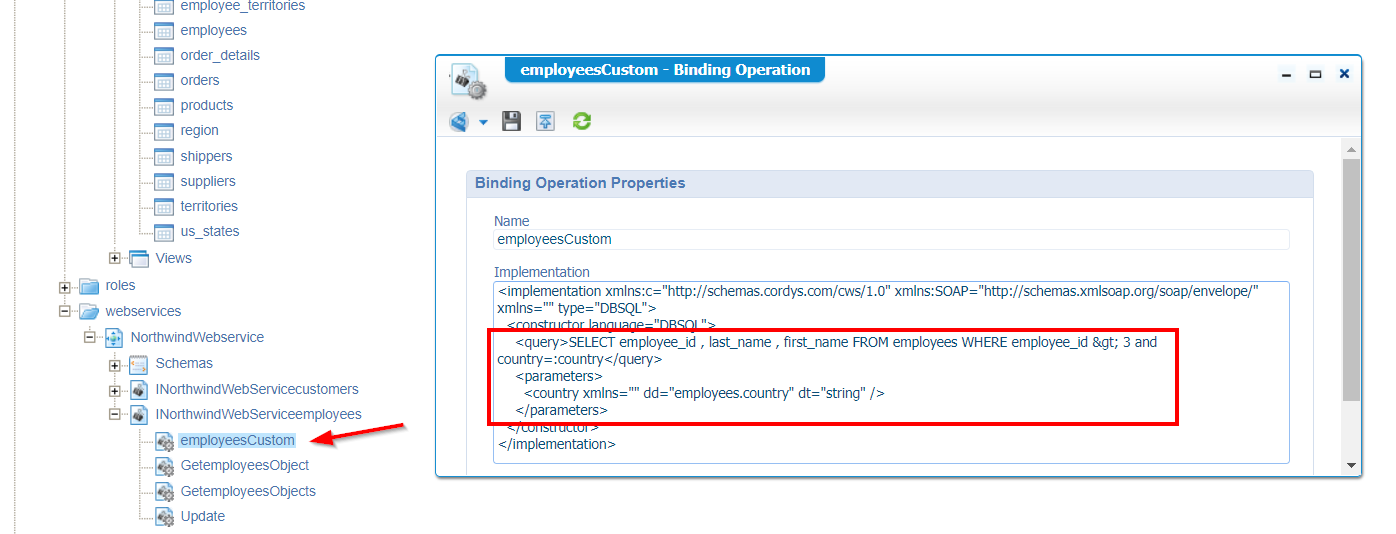
Task: Click scrollbar up arrow in dialog
Action: pos(1351,149)
